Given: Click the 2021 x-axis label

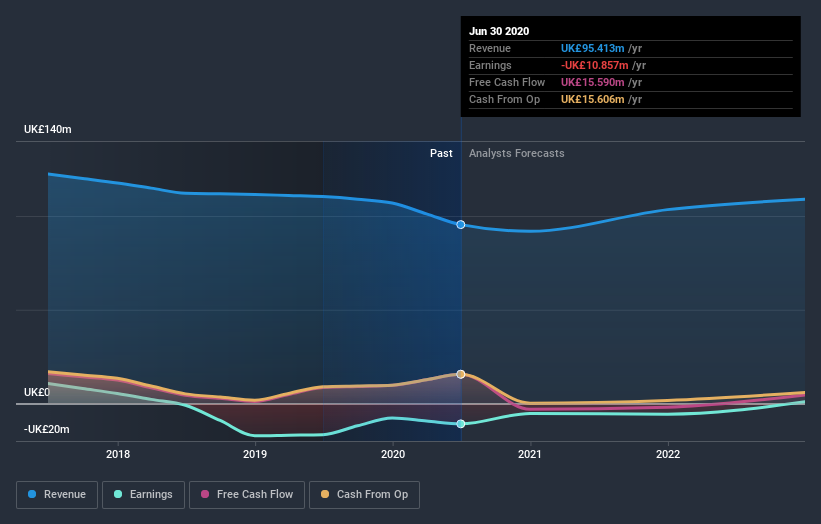Looking at the screenshot, I should (530, 454).
